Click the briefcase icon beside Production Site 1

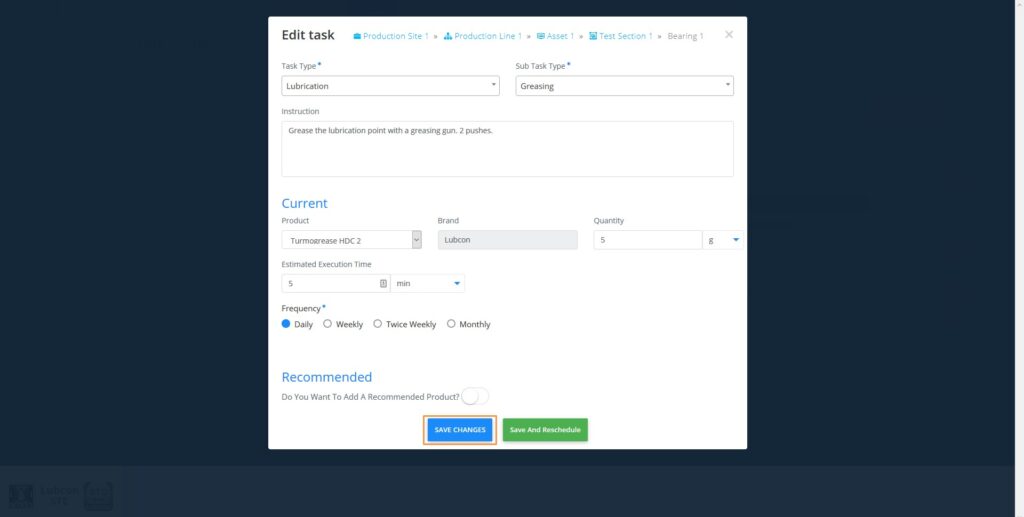(x=357, y=36)
